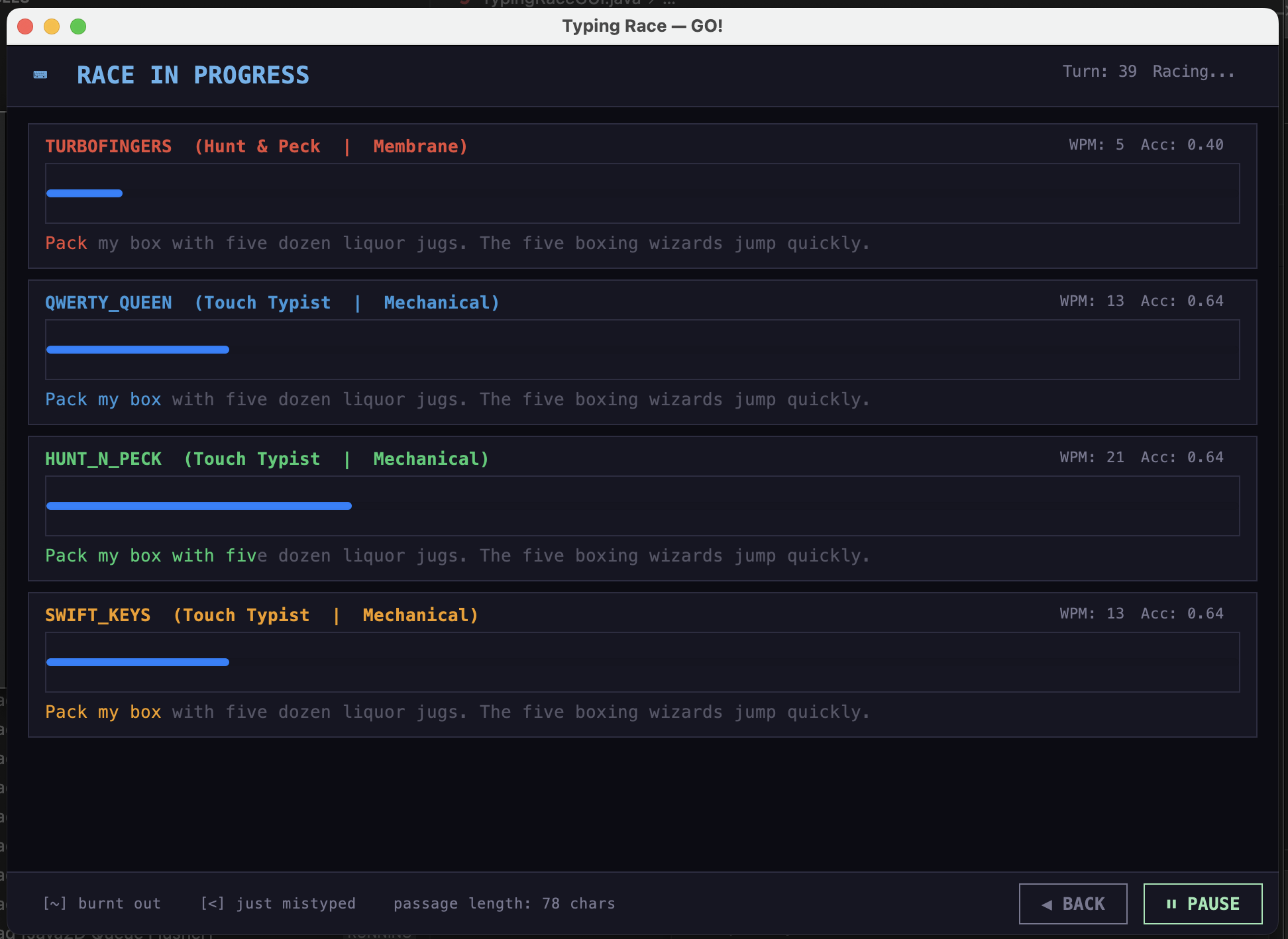The image size is (1288, 939).
Task: Click the SWIFT_KEYS player name
Action: pyautogui.click(x=97, y=615)
